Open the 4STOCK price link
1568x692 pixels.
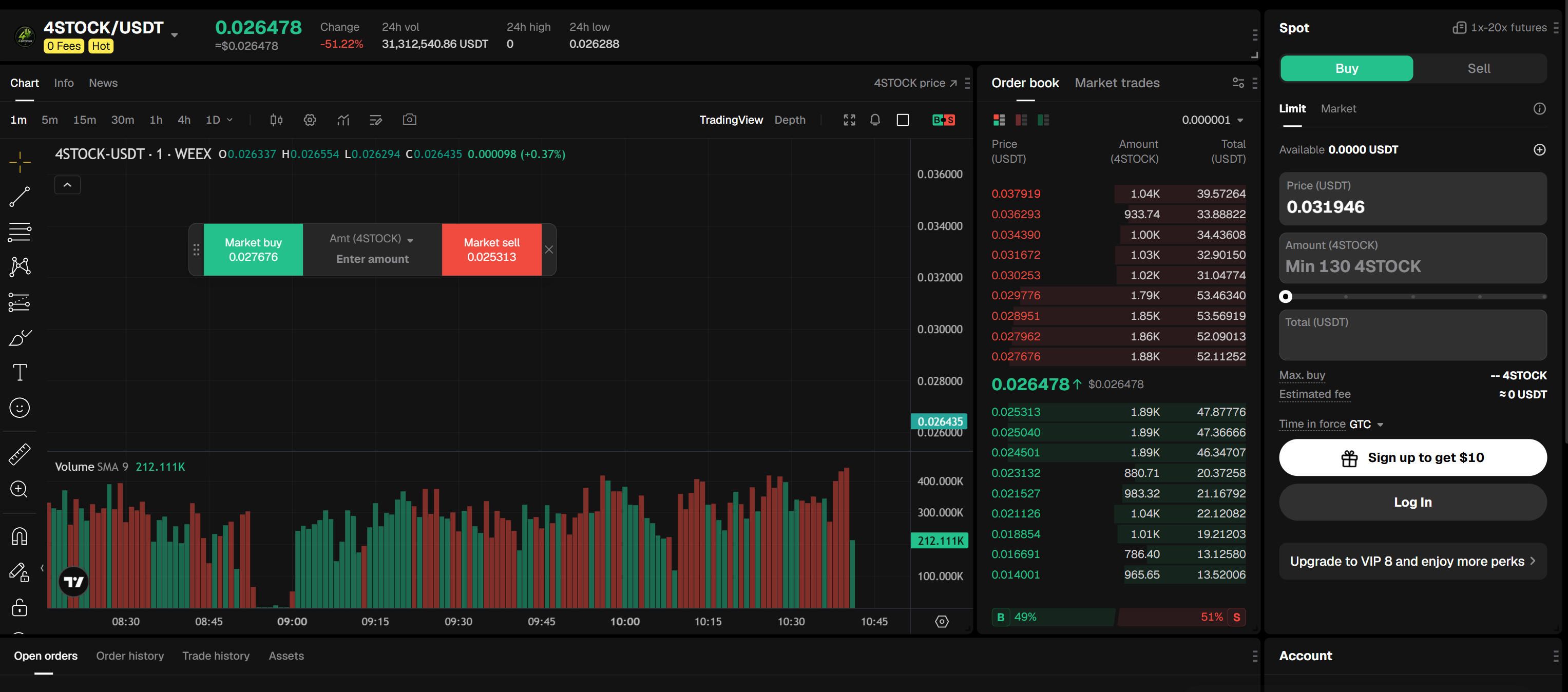[915, 83]
